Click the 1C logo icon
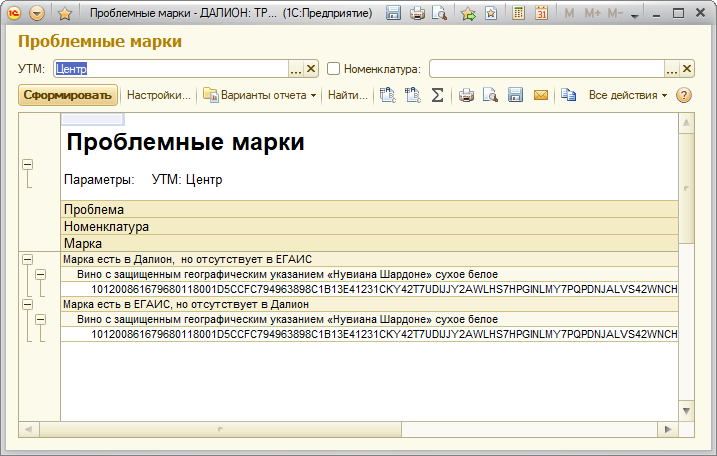717x456 pixels. (15, 13)
